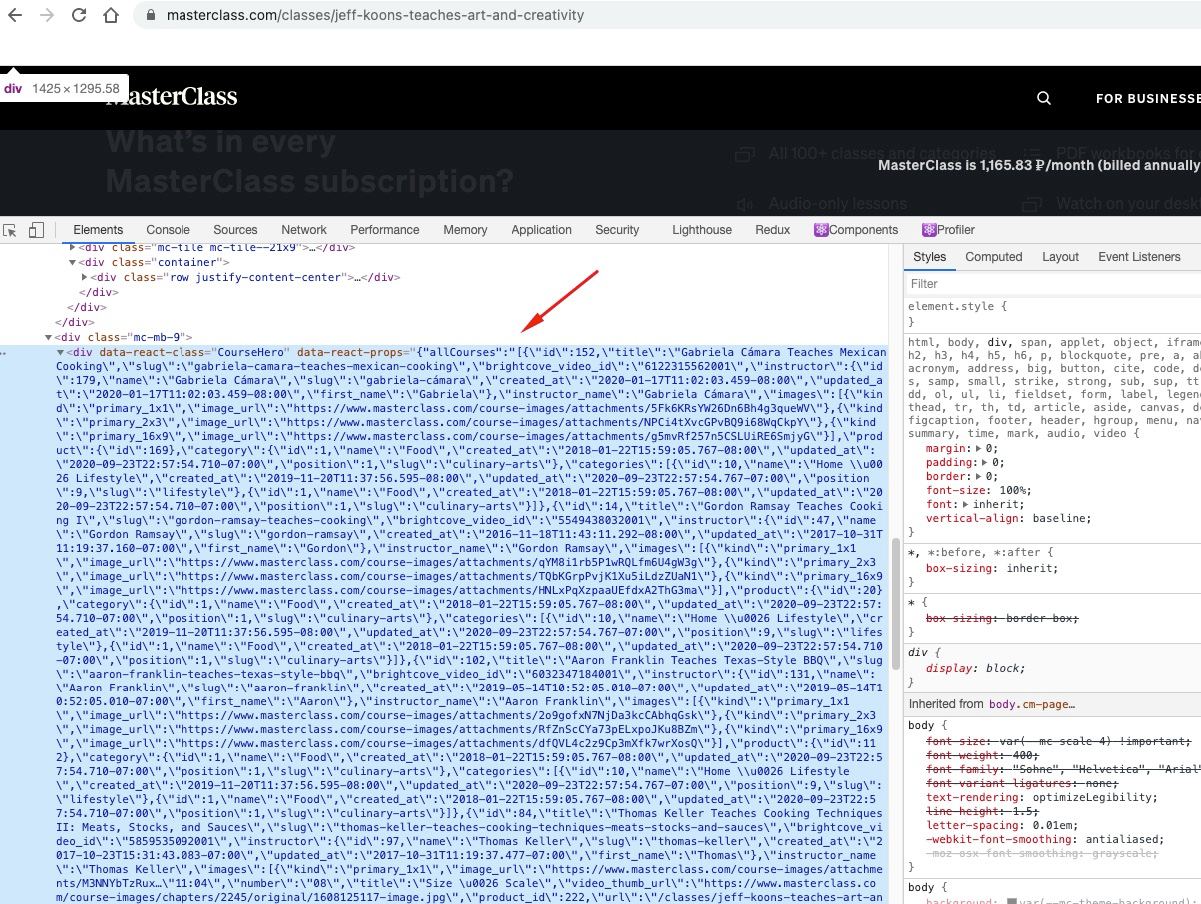Viewport: 1201px width, 904px height.
Task: Click the display: block declaration
Action: point(975,668)
